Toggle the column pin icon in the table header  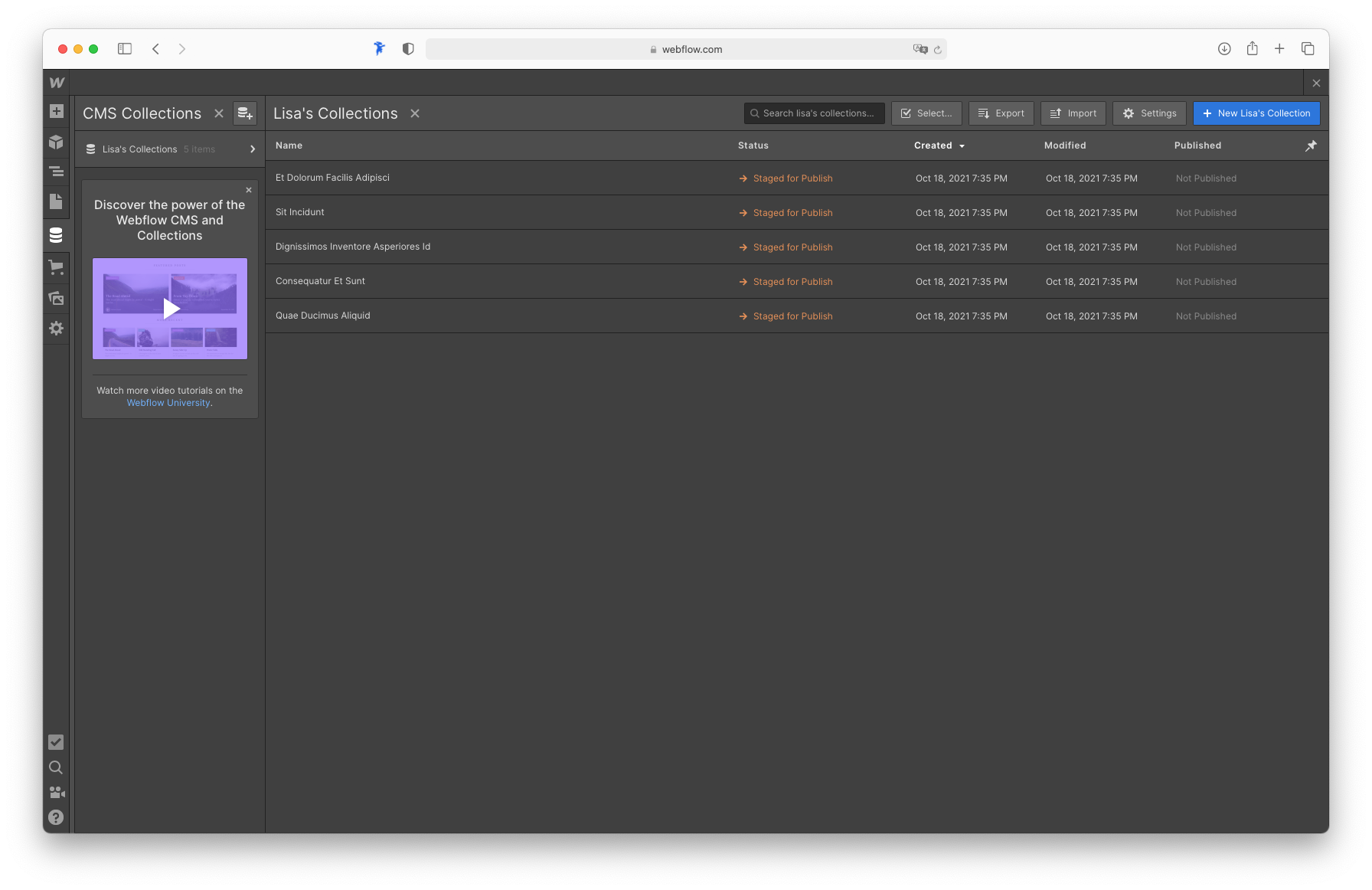pyautogui.click(x=1311, y=145)
